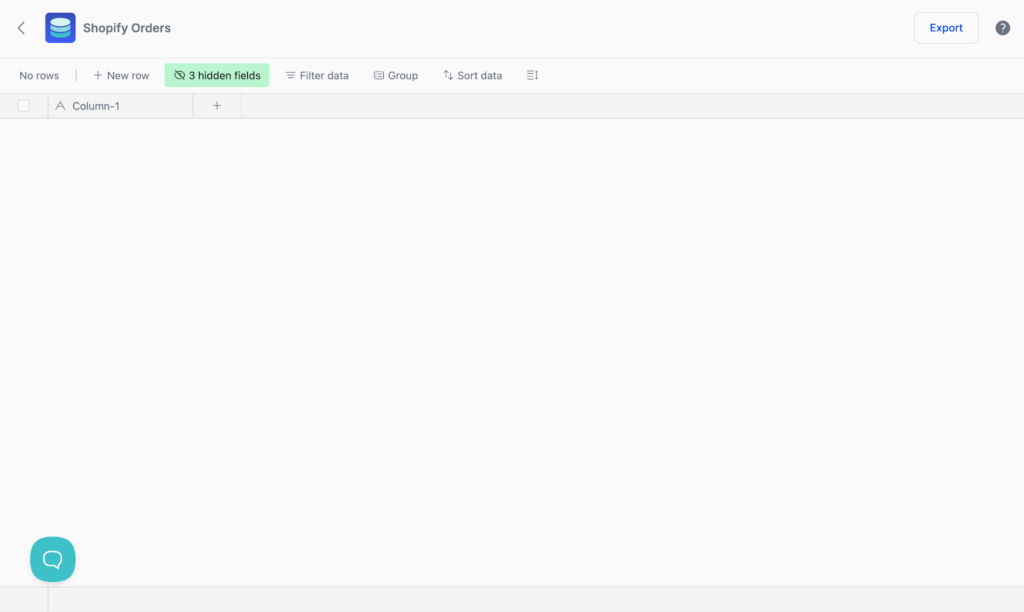This screenshot has height=612, width=1024.
Task: Open the Group configuration panel
Action: (x=396, y=75)
